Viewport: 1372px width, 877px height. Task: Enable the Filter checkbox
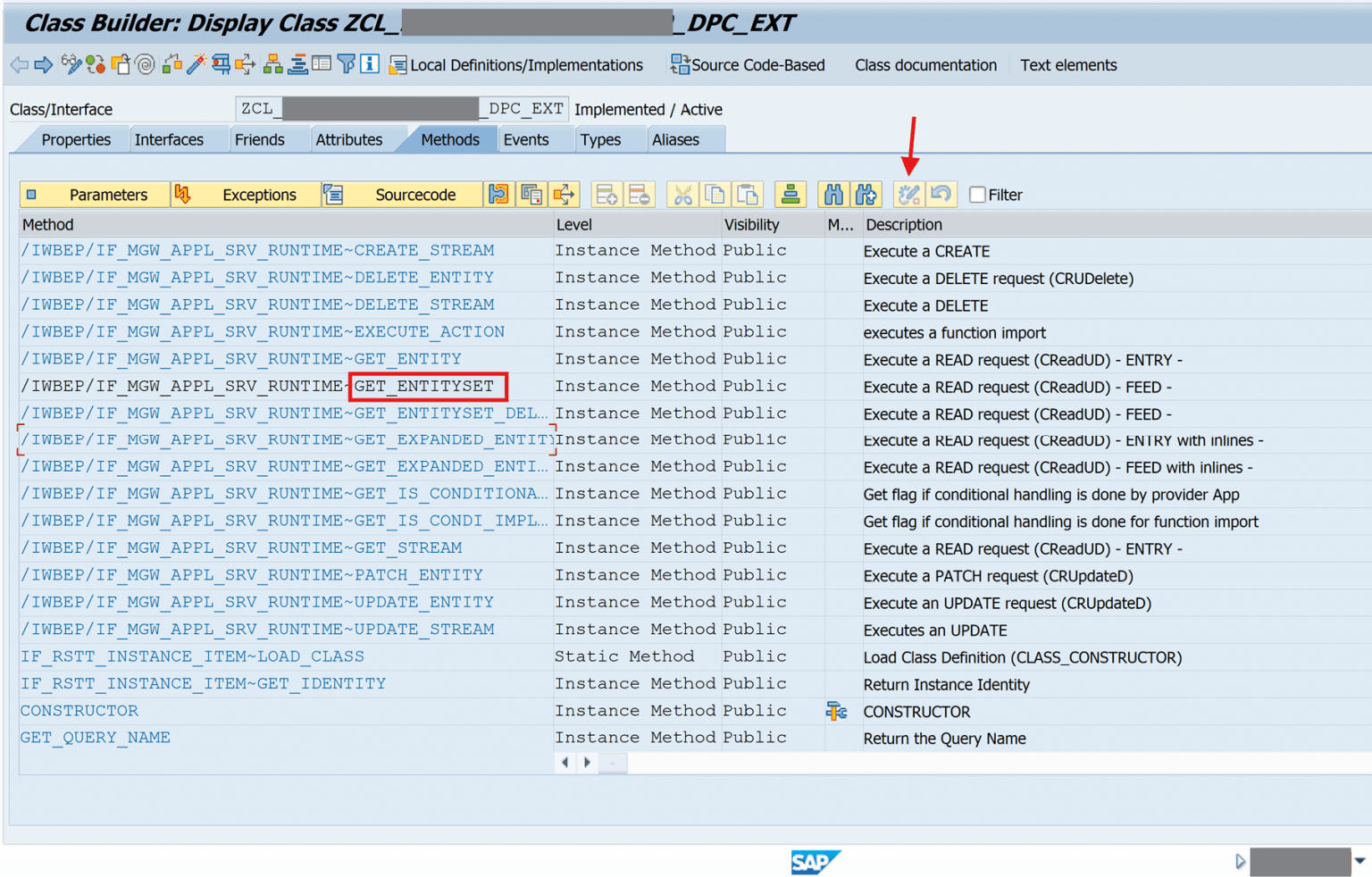[x=977, y=194]
